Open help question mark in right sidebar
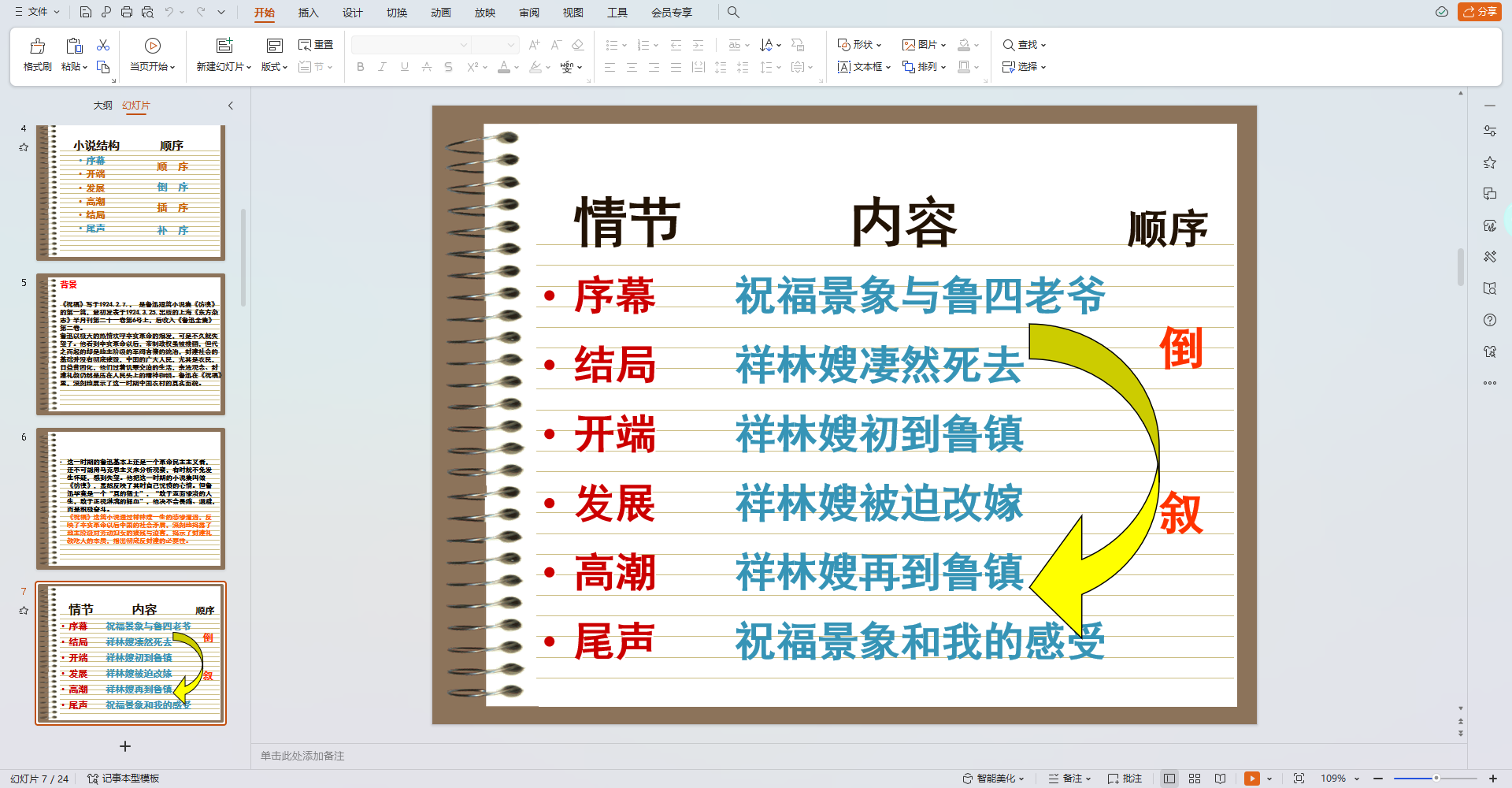 [1490, 320]
